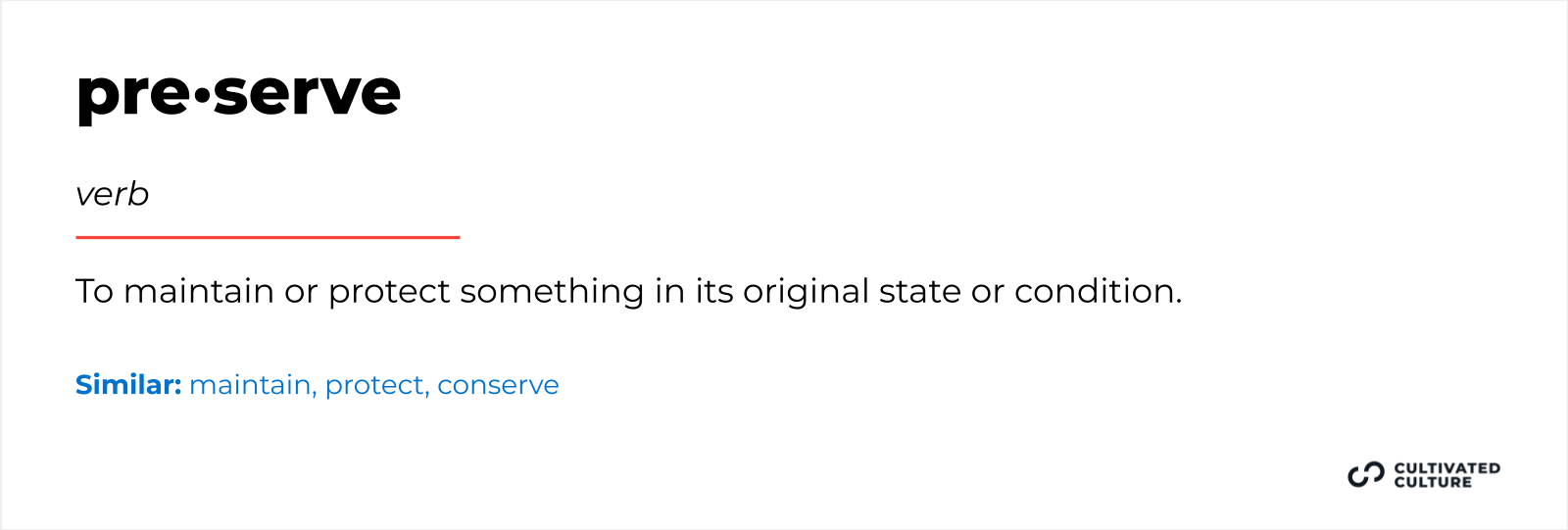Image resolution: width=1568 pixels, height=530 pixels.
Task: Click "protect" in the black definition sentence
Action: (x=389, y=291)
